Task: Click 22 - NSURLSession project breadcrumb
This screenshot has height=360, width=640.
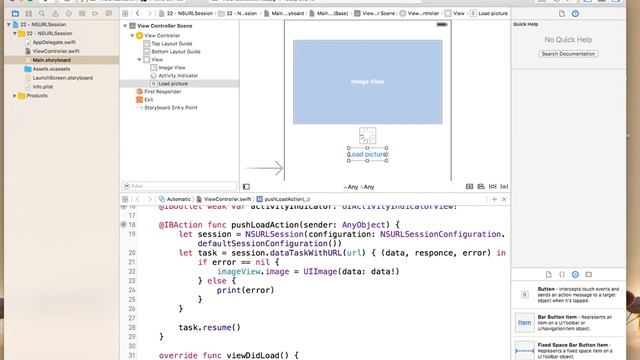Action: click(186, 13)
